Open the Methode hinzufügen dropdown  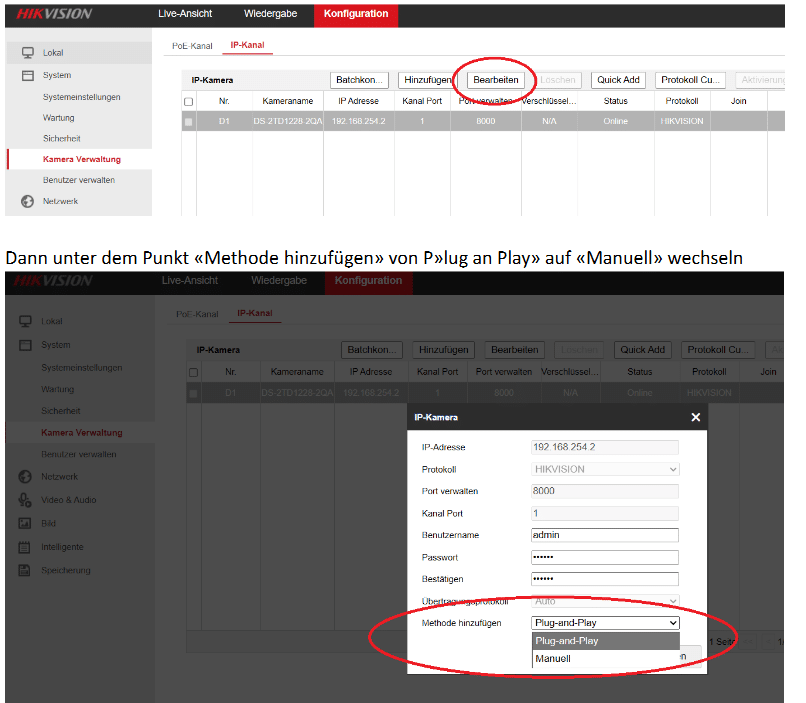pyautogui.click(x=605, y=622)
